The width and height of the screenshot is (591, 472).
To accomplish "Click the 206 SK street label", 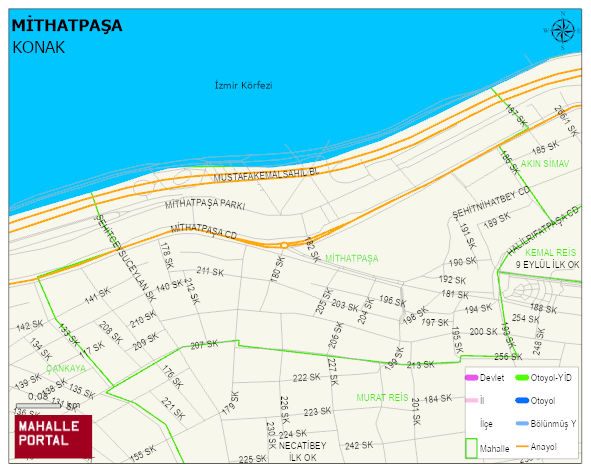I will (335, 335).
